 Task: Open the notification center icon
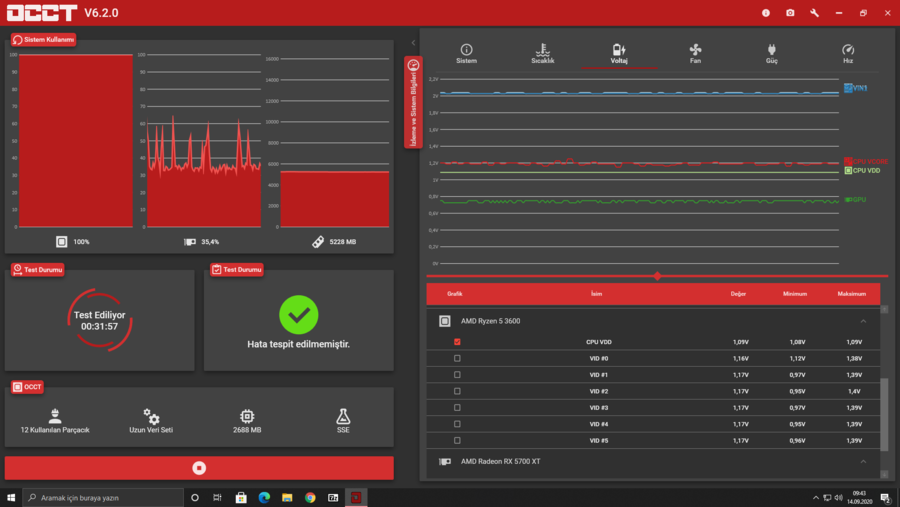(x=886, y=497)
